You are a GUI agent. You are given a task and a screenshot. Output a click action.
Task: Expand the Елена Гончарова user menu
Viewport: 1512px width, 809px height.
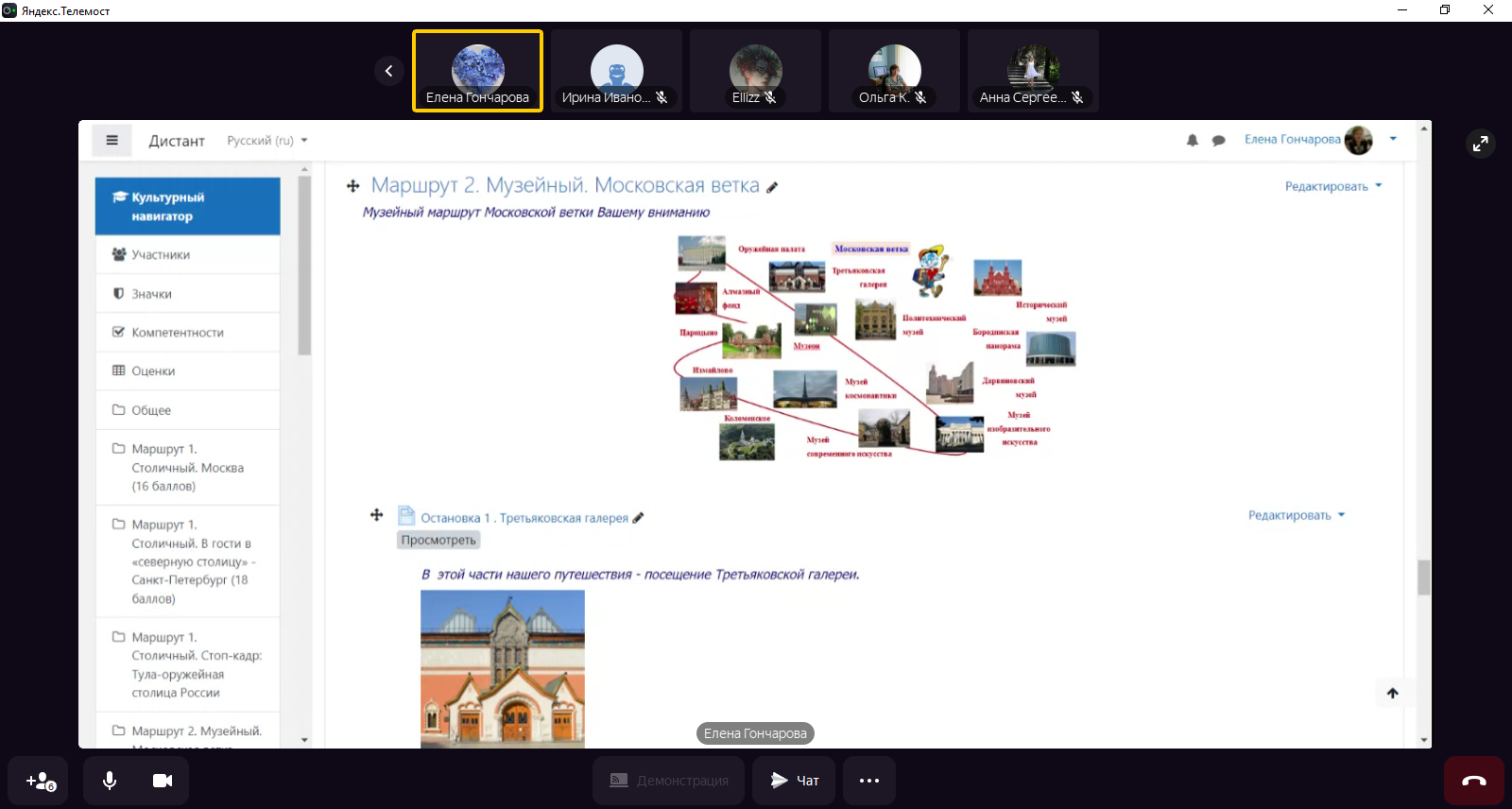tap(1392, 139)
